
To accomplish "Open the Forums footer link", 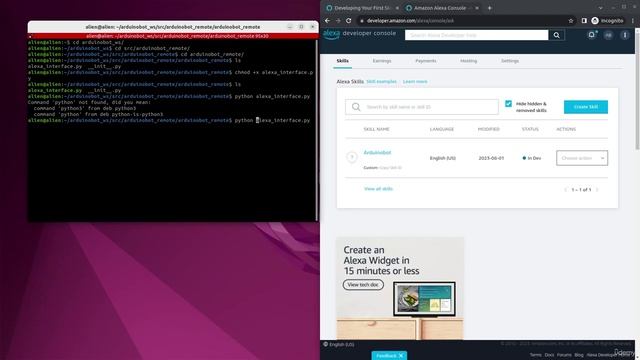I will 564,355.
